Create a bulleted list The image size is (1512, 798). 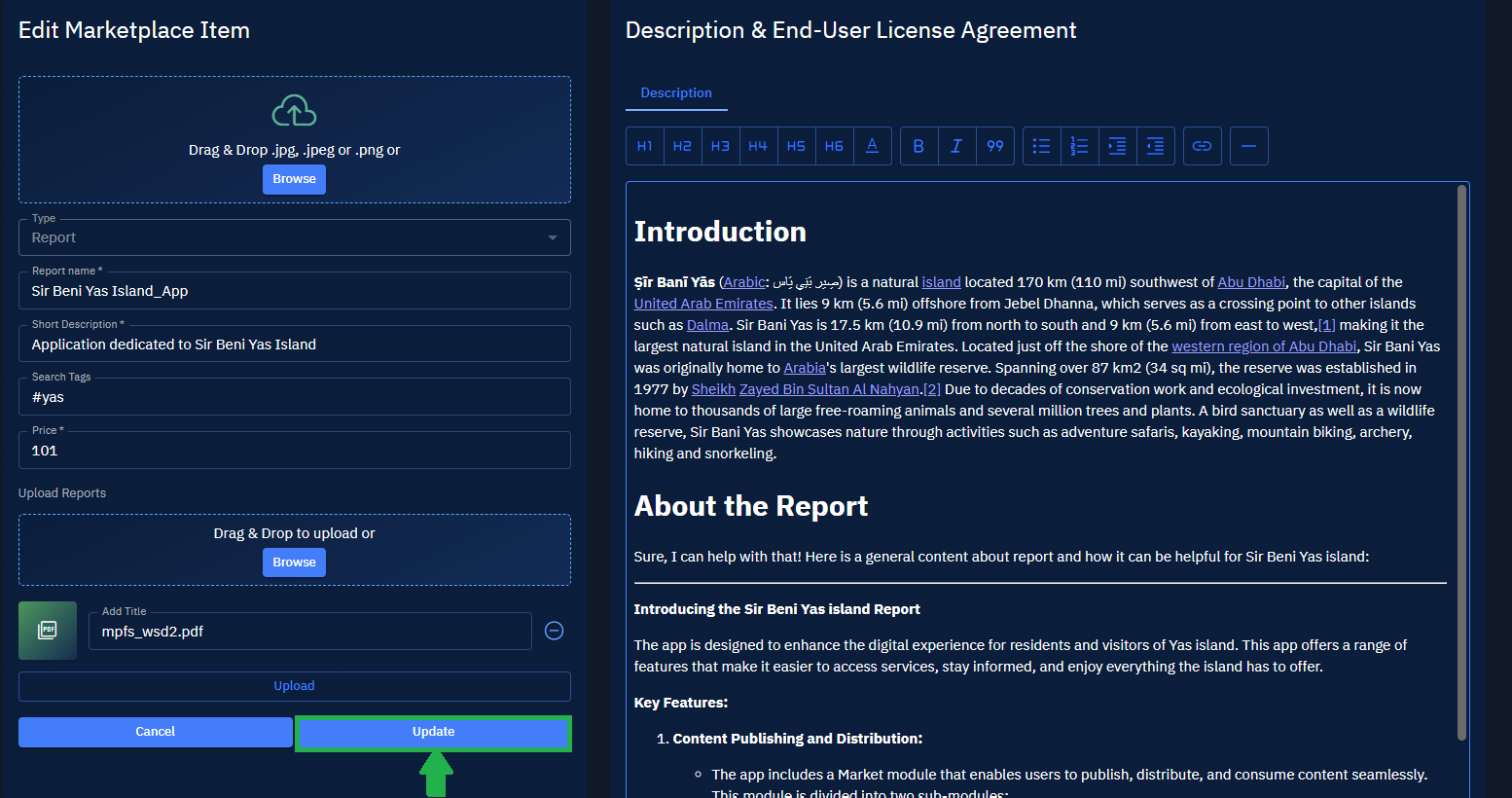tap(1041, 146)
